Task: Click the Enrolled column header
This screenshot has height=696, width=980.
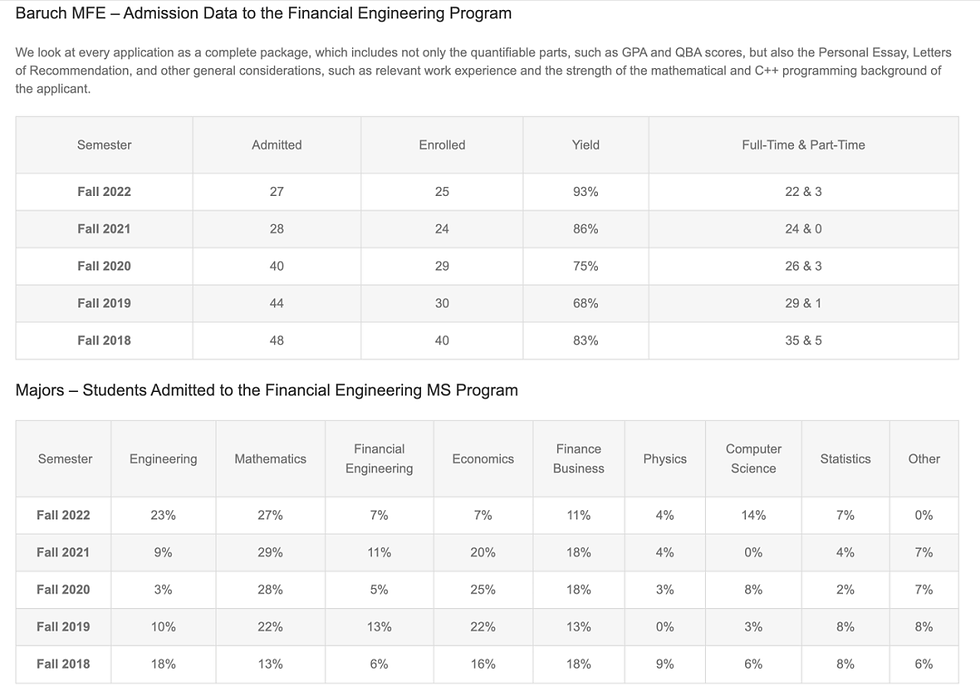Action: 442,145
